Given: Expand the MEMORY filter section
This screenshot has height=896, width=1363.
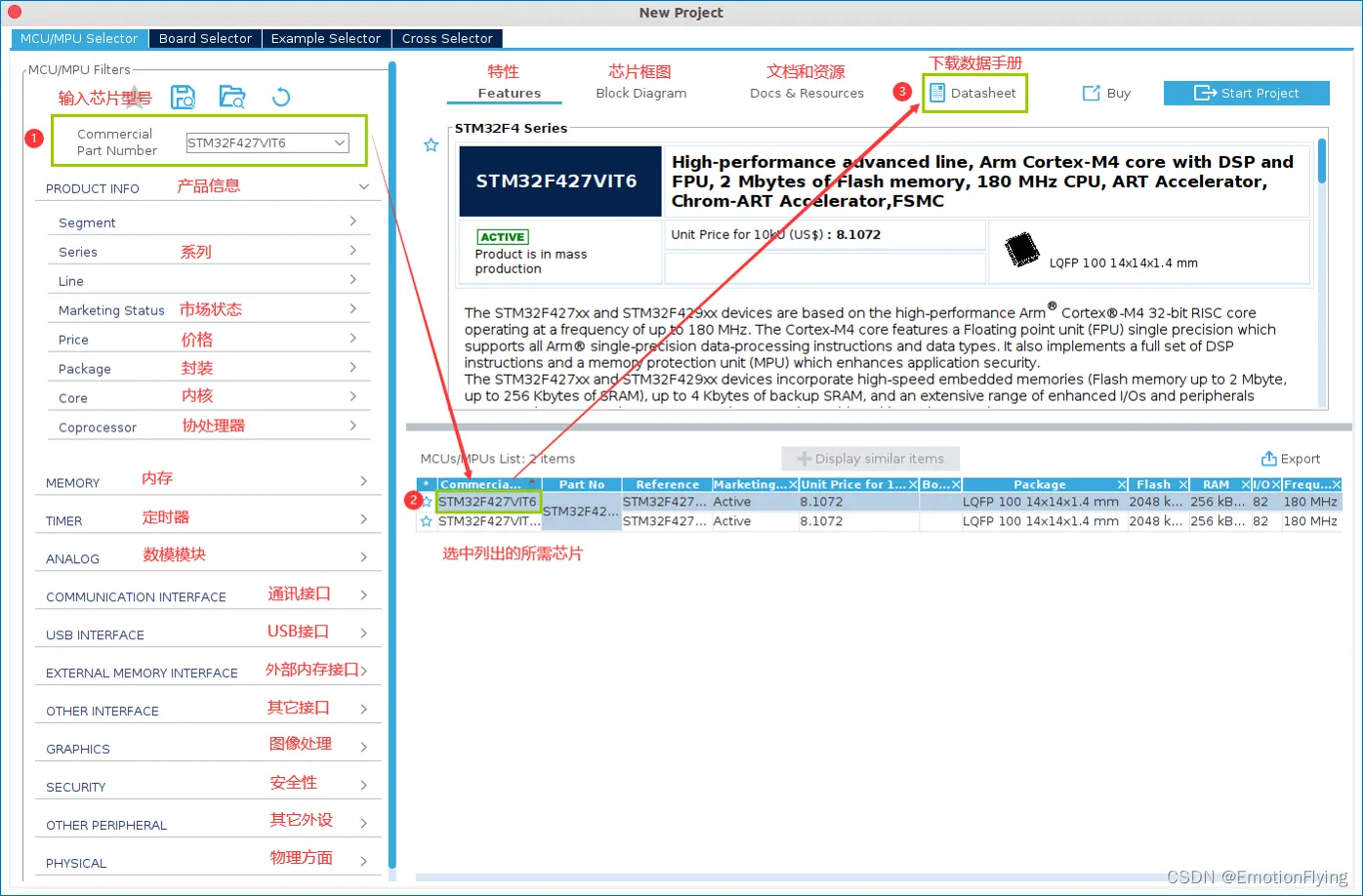Looking at the screenshot, I should click(363, 481).
